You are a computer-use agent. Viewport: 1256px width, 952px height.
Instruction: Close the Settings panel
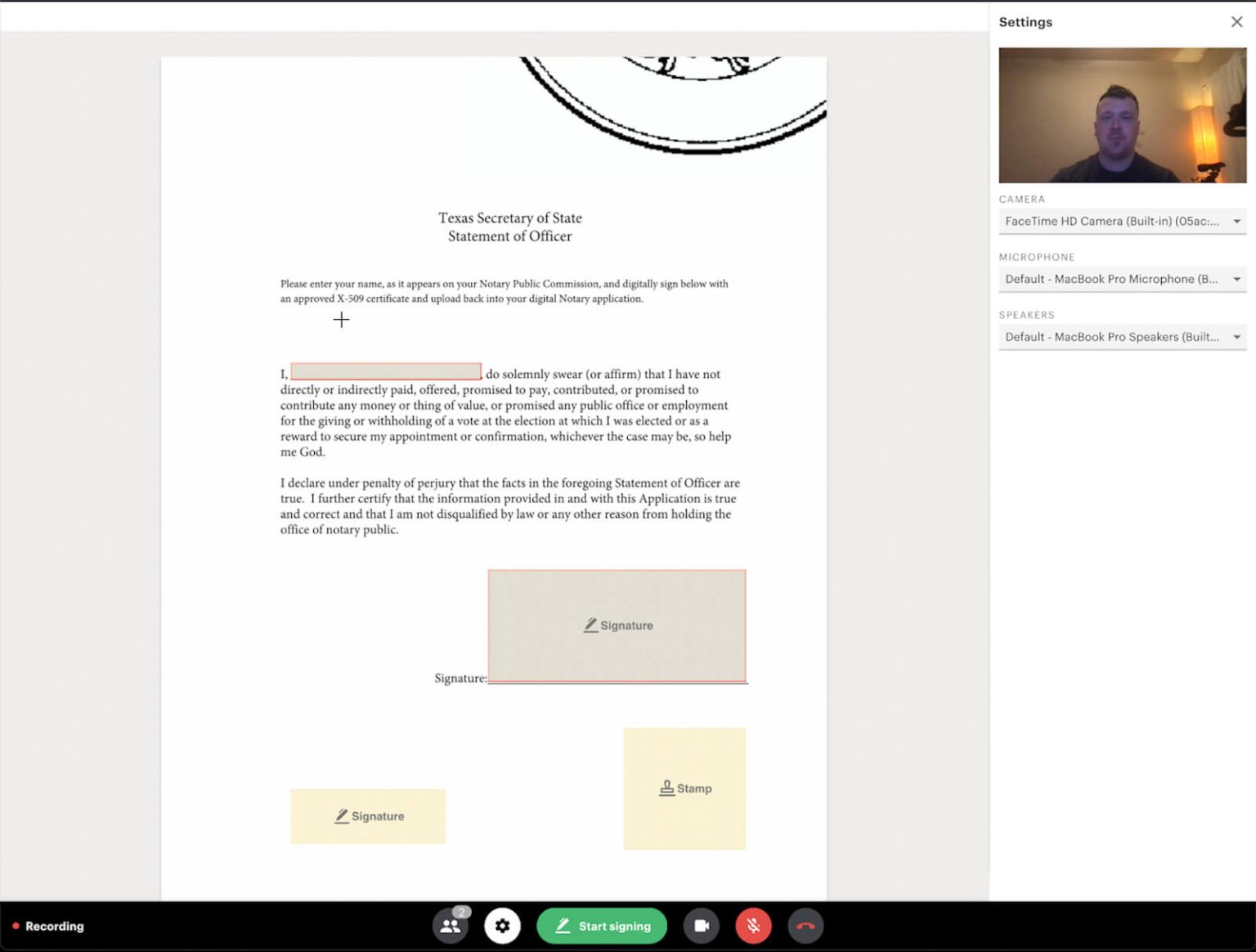point(1236,21)
